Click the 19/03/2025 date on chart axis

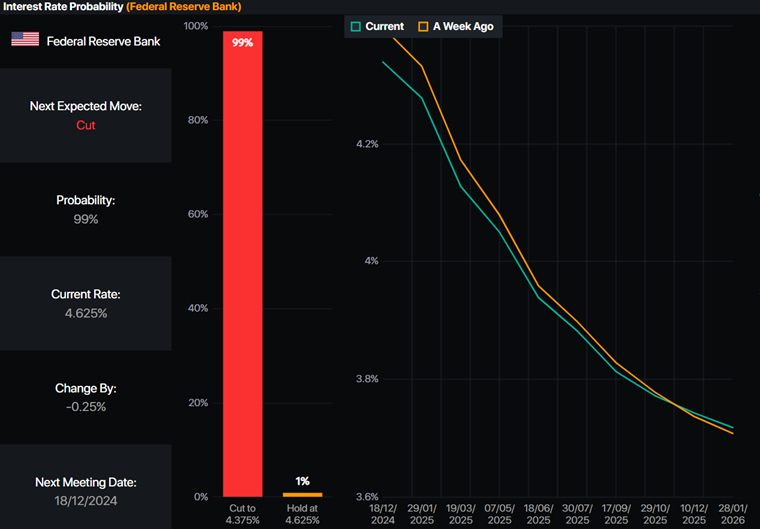tap(461, 514)
